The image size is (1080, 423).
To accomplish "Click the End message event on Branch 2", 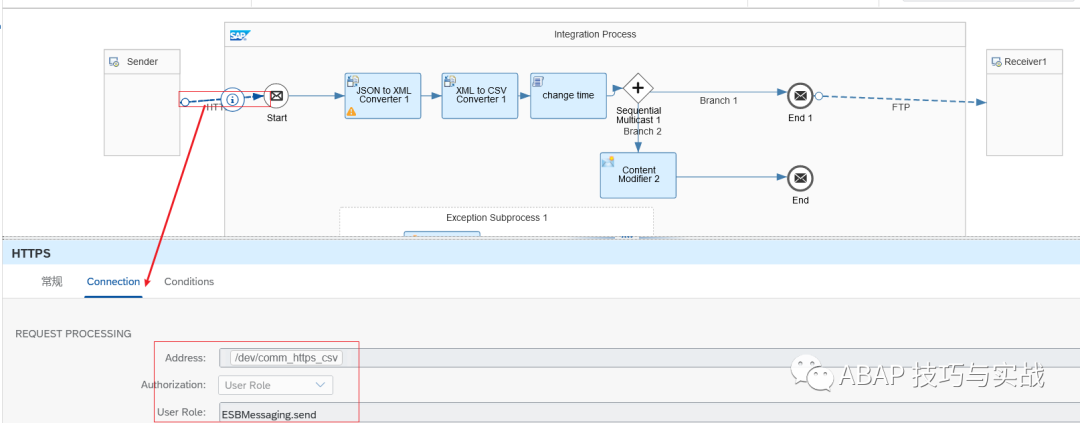I will point(799,178).
